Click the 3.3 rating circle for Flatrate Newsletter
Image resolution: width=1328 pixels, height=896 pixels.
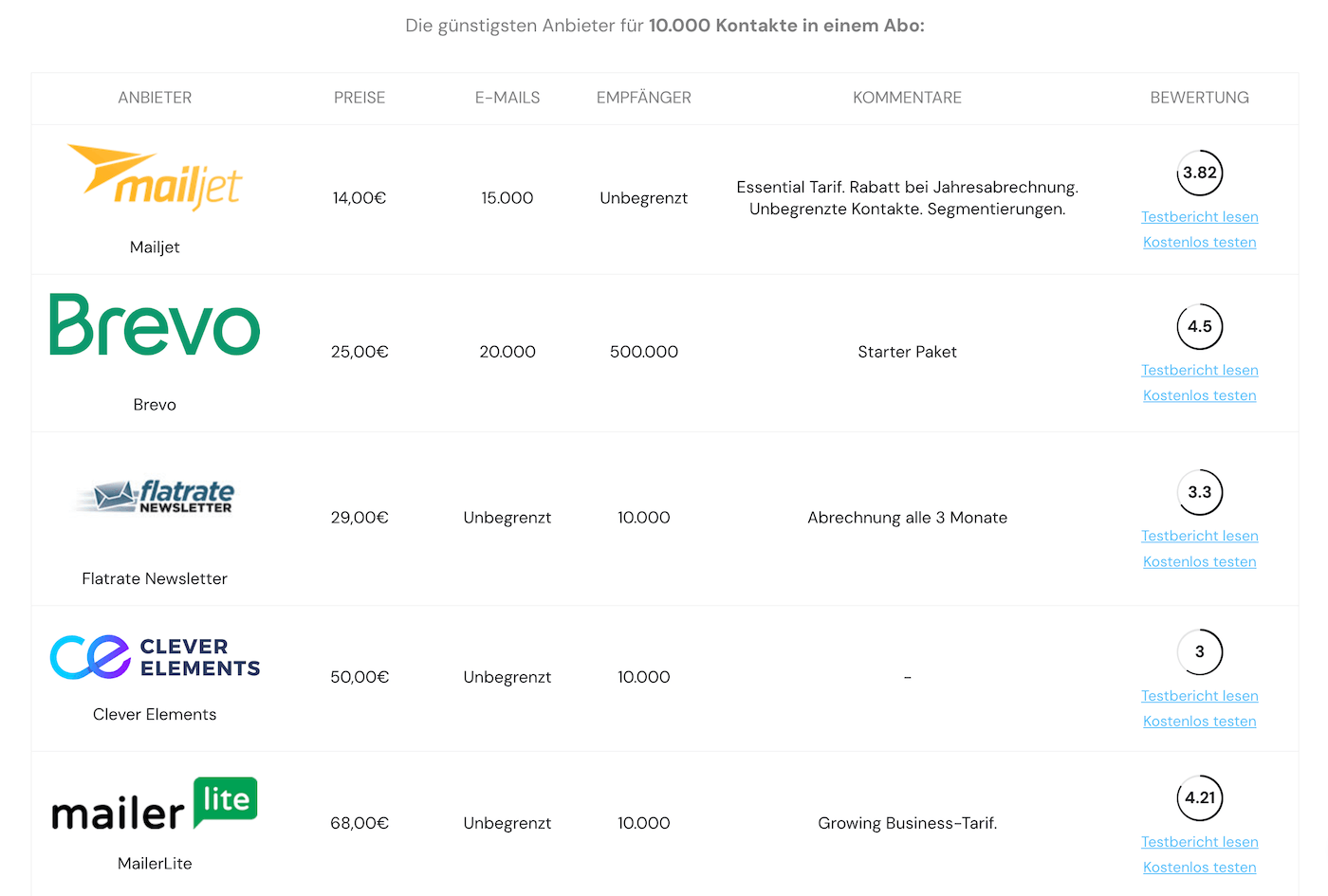pyautogui.click(x=1200, y=493)
